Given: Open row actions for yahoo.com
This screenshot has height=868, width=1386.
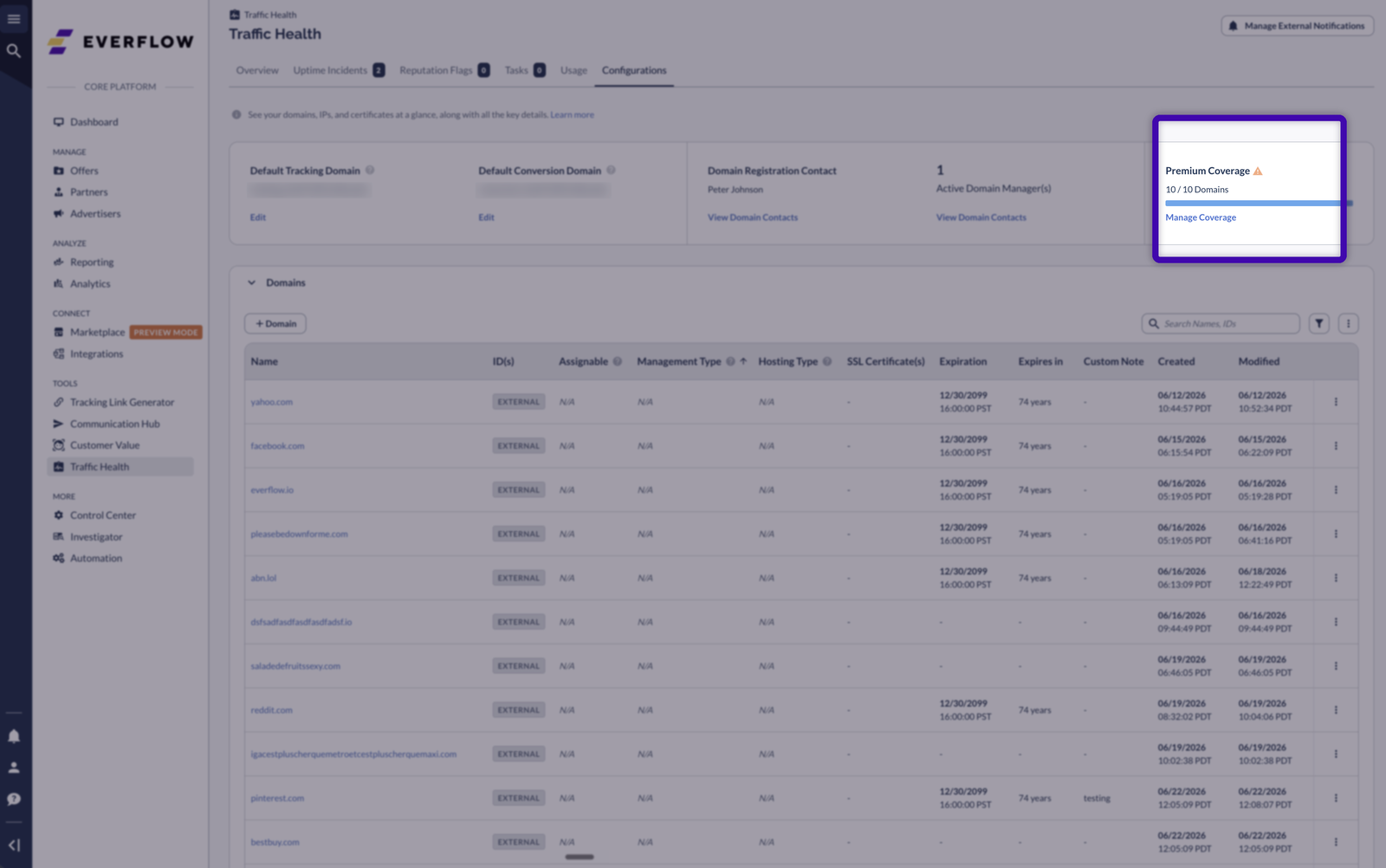Looking at the screenshot, I should pyautogui.click(x=1336, y=402).
